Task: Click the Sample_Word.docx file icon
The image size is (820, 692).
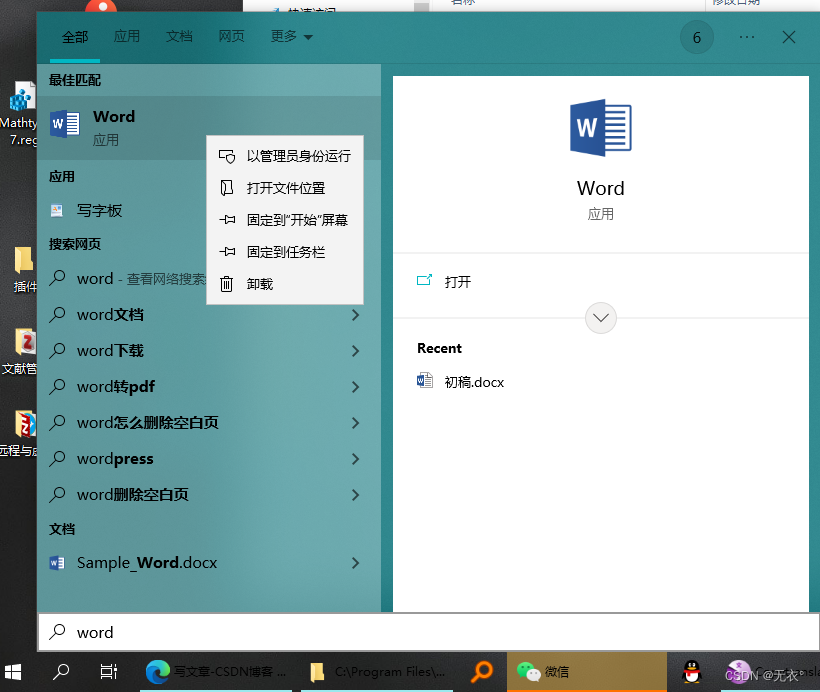Action: [56, 563]
